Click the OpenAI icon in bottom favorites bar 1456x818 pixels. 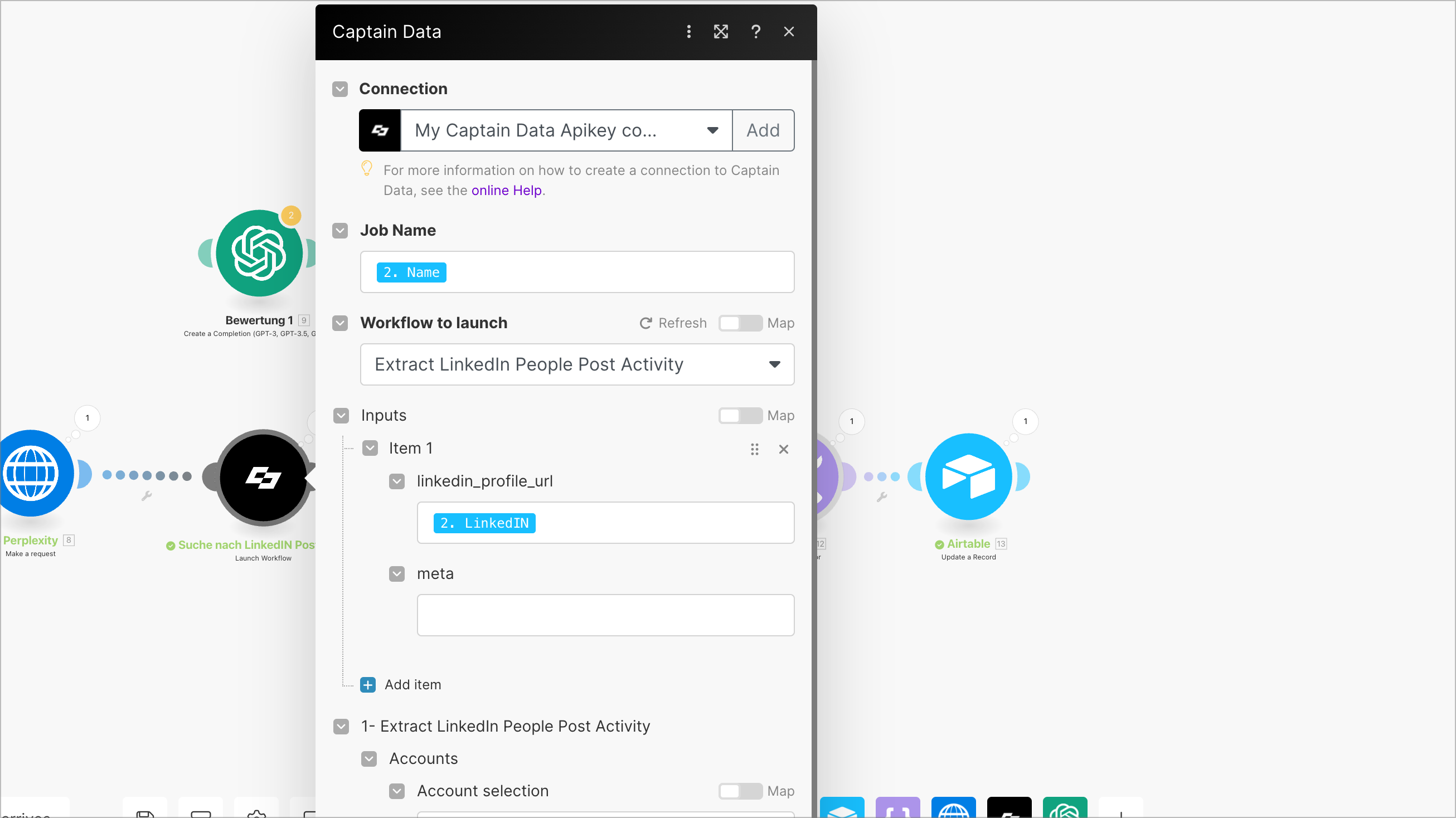pyautogui.click(x=1065, y=808)
